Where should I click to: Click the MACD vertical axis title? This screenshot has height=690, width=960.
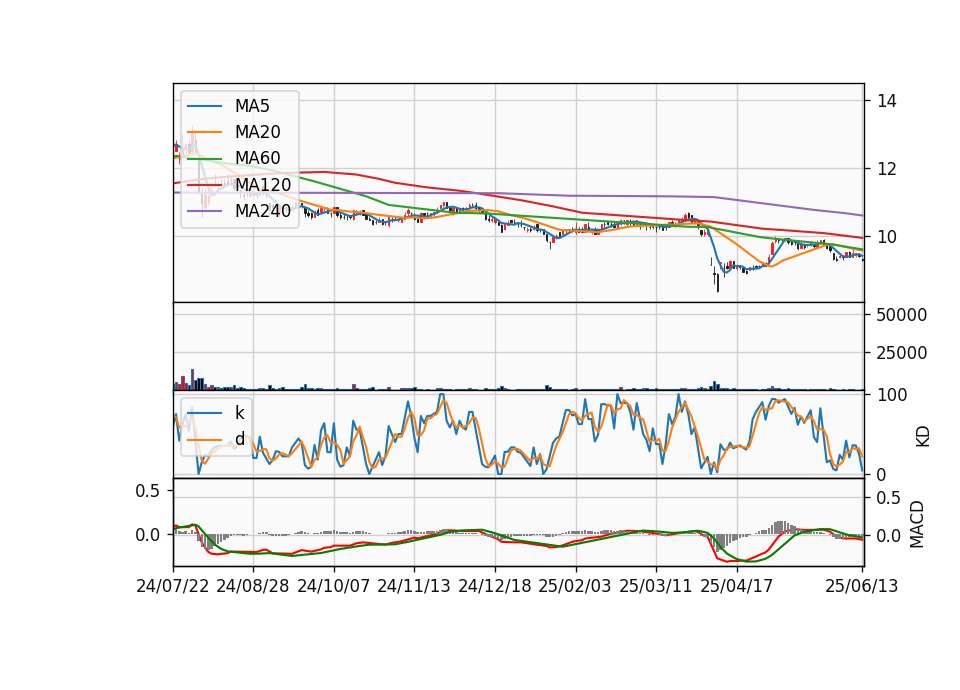[x=917, y=525]
